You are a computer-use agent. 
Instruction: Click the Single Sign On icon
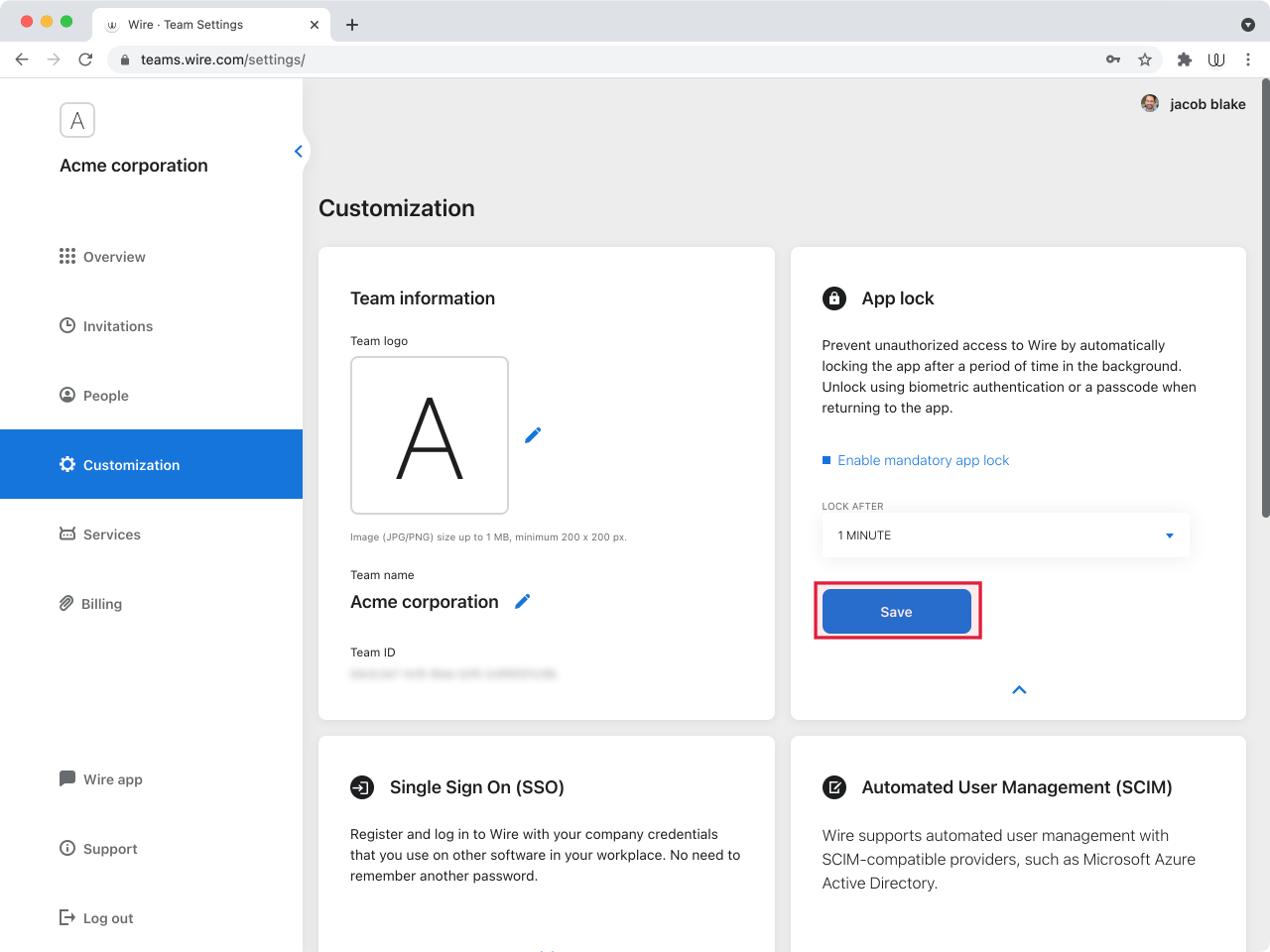(x=362, y=787)
